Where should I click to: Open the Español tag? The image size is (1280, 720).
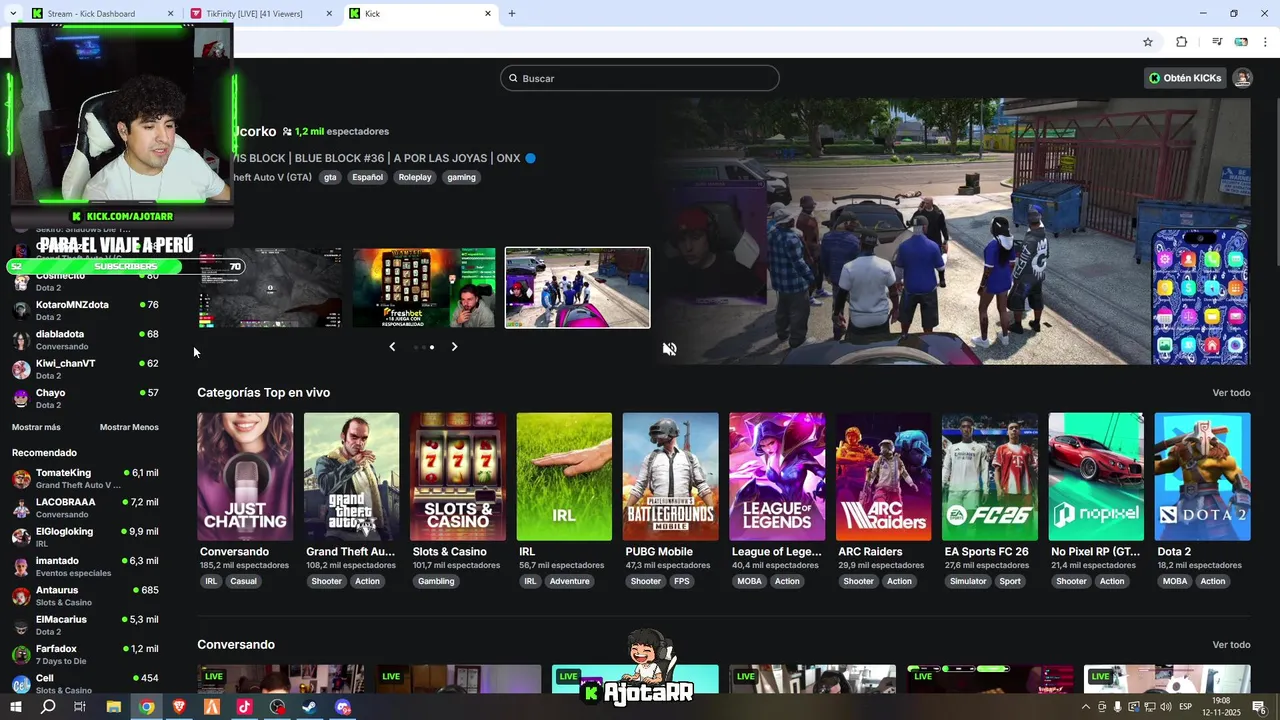point(367,177)
